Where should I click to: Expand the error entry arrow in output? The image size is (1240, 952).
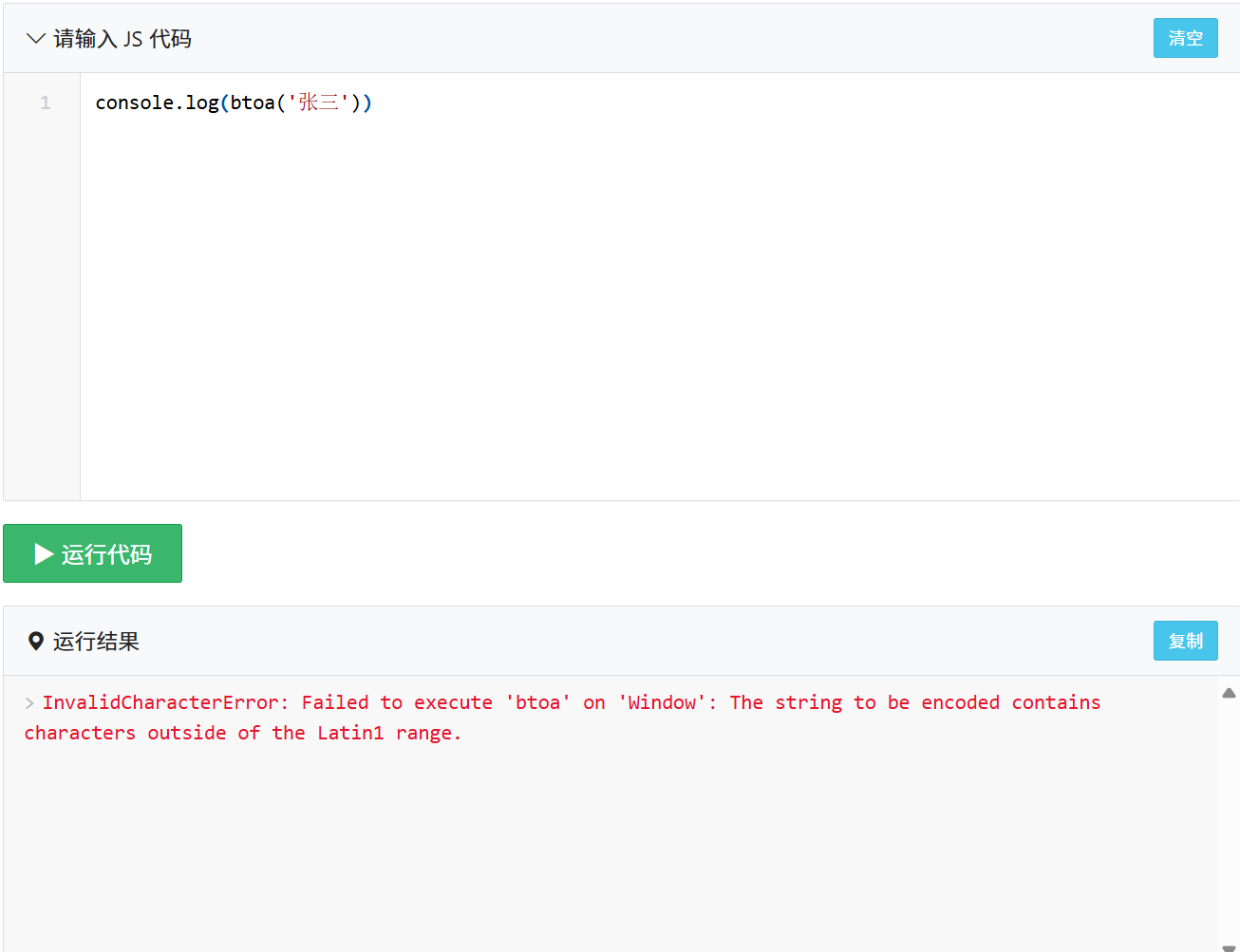[29, 703]
